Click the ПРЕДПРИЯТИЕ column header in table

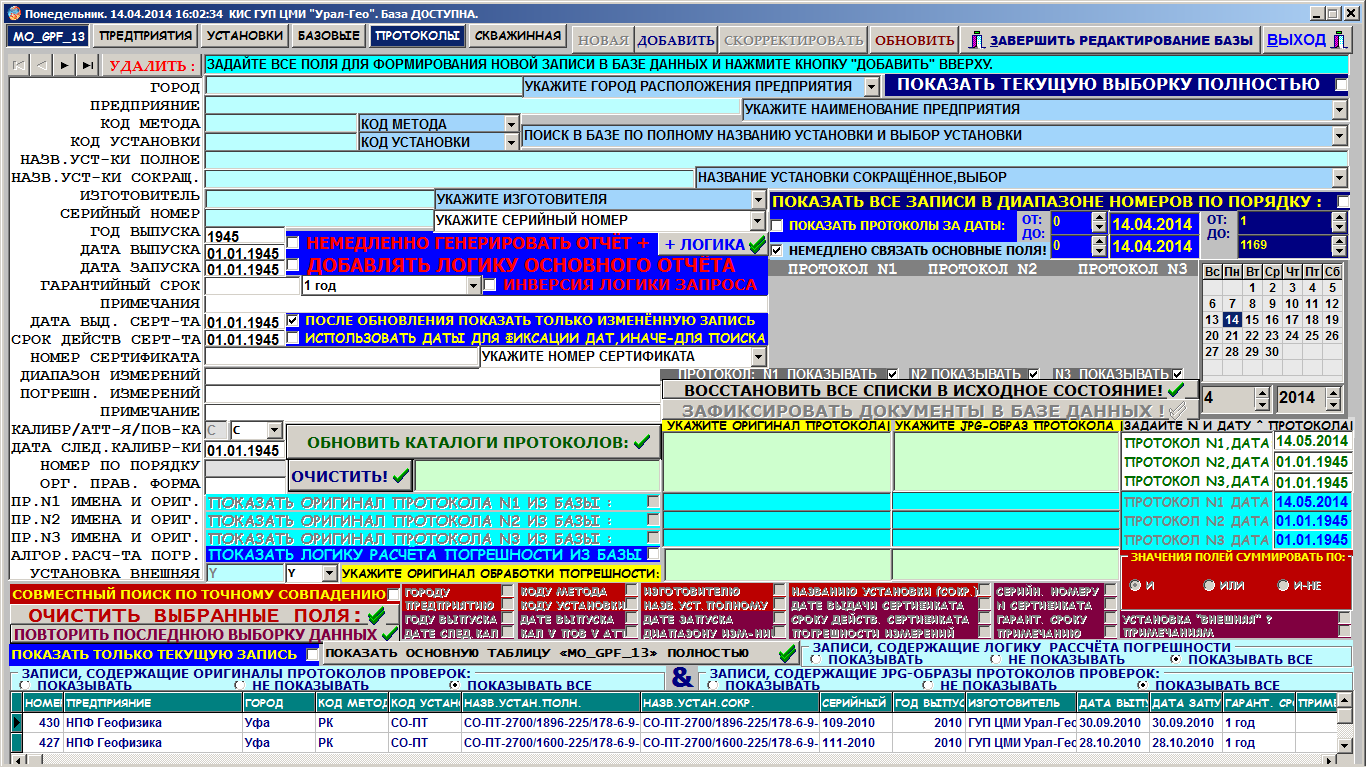152,703
